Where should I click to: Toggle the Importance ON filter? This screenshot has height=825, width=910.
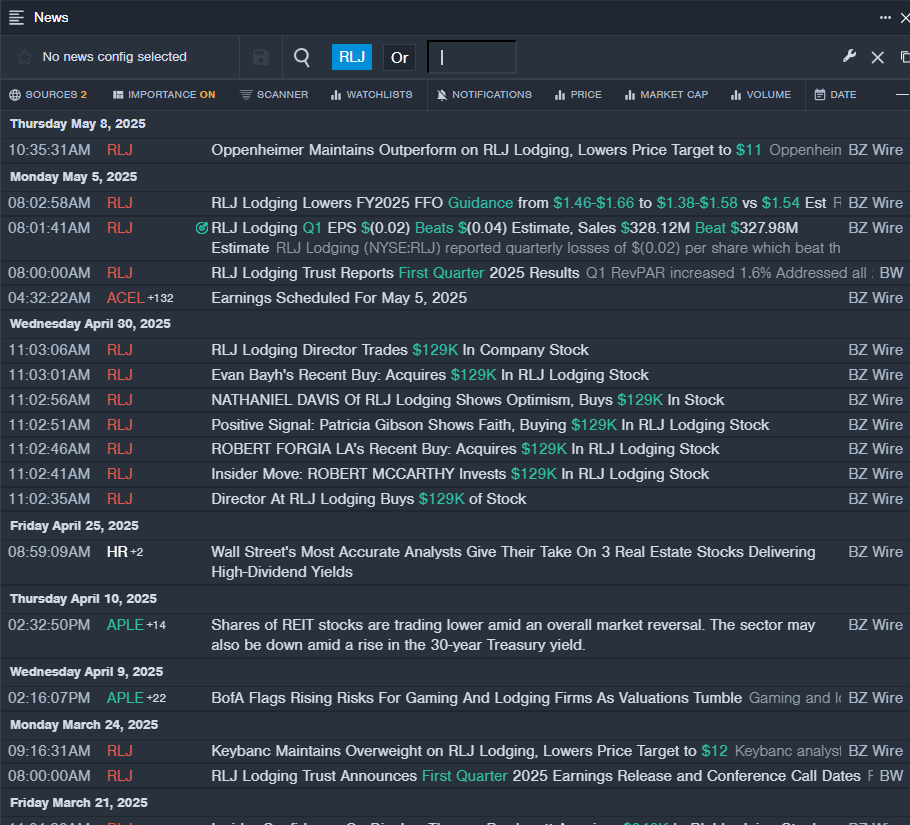point(164,95)
